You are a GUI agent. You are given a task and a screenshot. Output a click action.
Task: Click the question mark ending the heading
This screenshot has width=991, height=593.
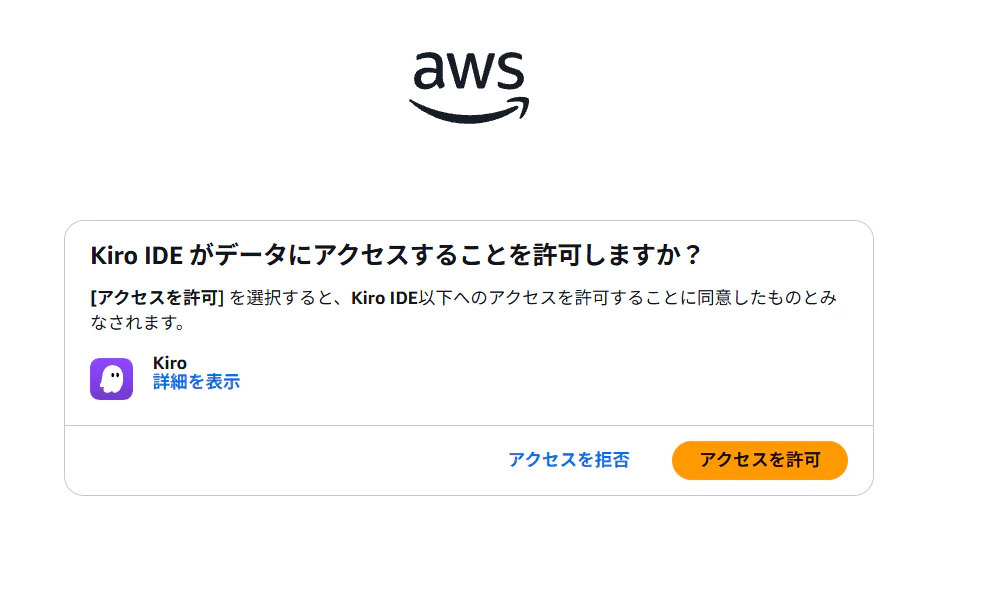point(693,255)
